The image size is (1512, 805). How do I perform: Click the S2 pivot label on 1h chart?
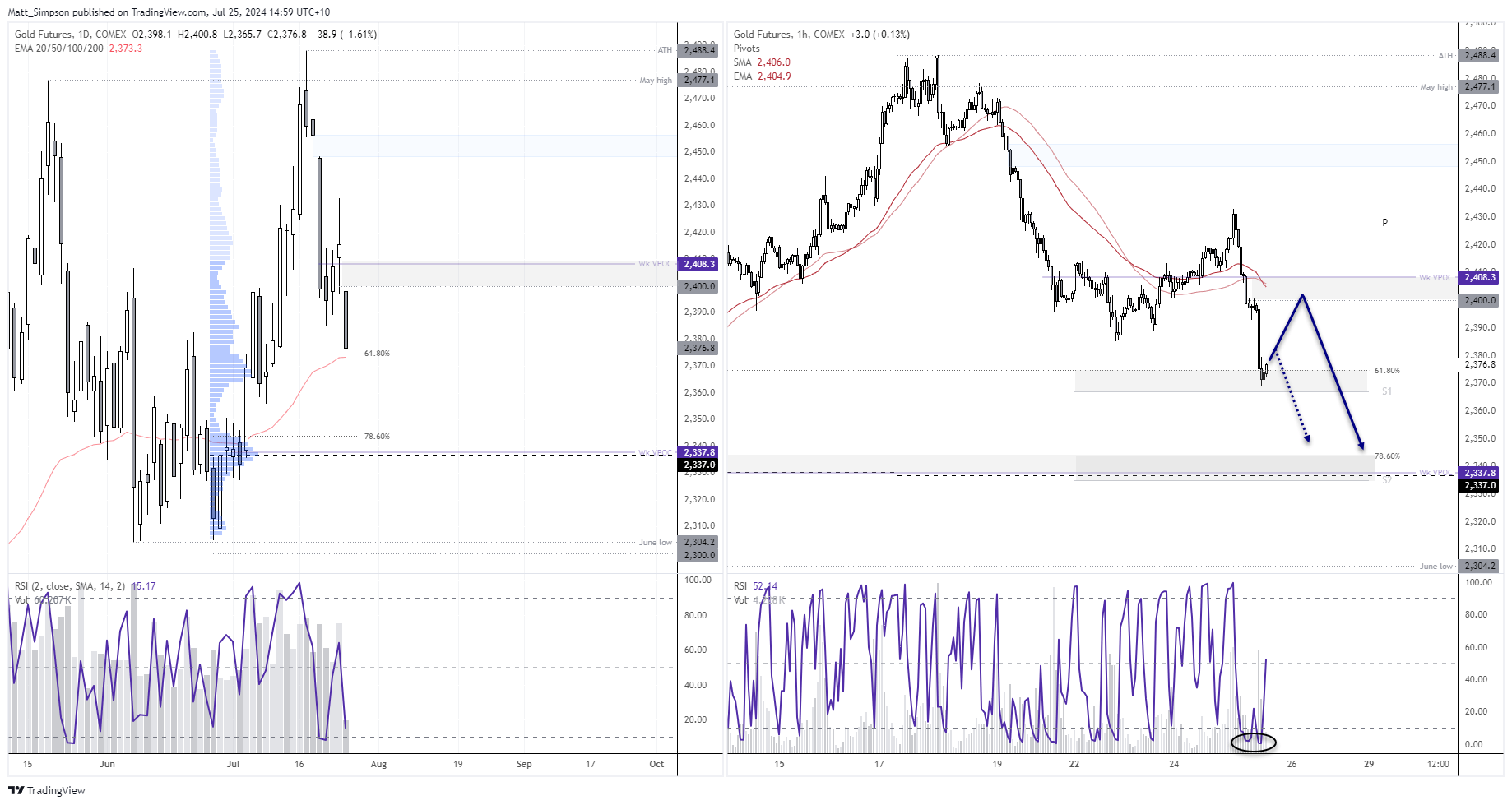click(1387, 480)
